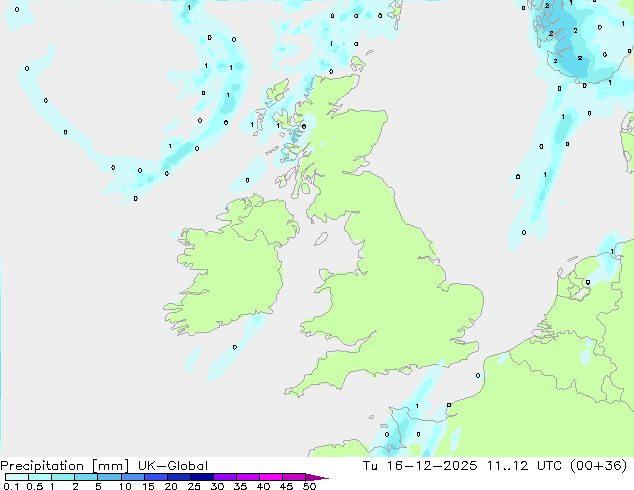Select the 2–5 mm legend color swatch
Image resolution: width=634 pixels, height=490 pixels.
tap(86, 477)
